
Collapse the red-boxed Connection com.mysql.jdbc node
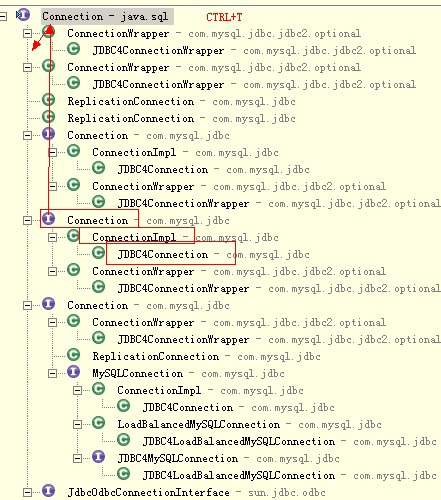click(28, 220)
